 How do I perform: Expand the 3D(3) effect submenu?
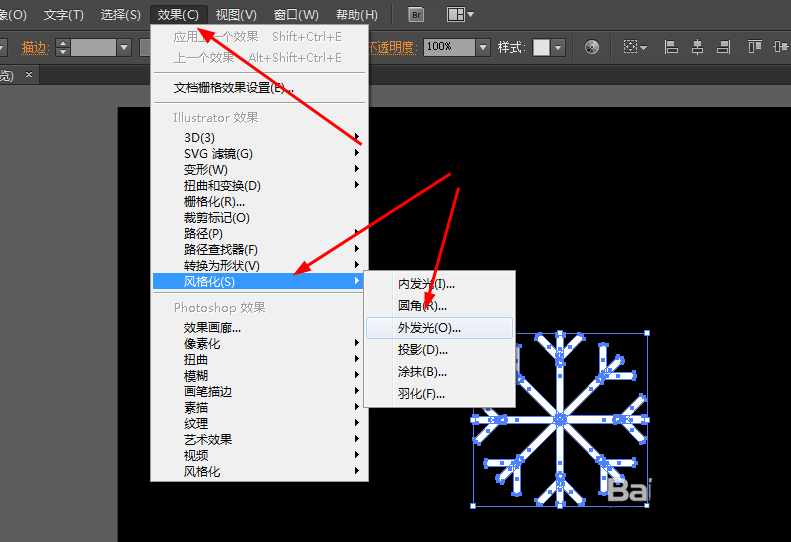(x=259, y=137)
